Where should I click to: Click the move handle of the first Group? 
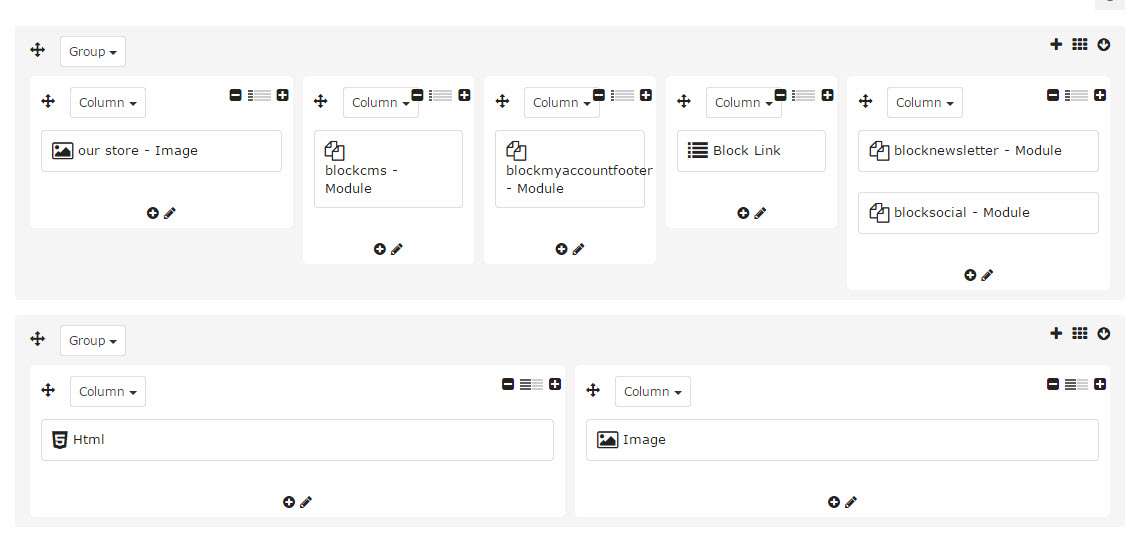tap(38, 51)
